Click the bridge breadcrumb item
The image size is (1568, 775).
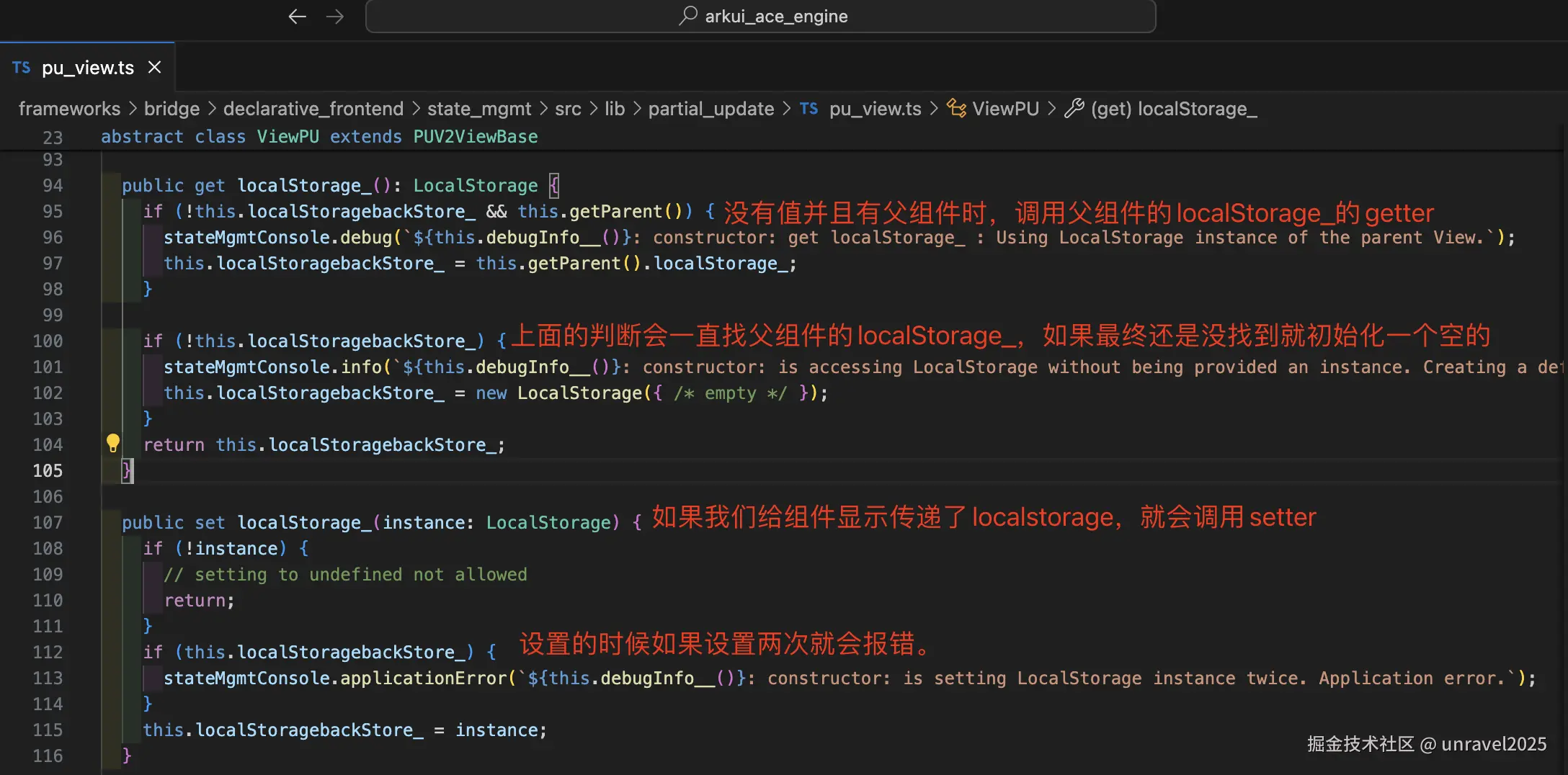tap(171, 109)
